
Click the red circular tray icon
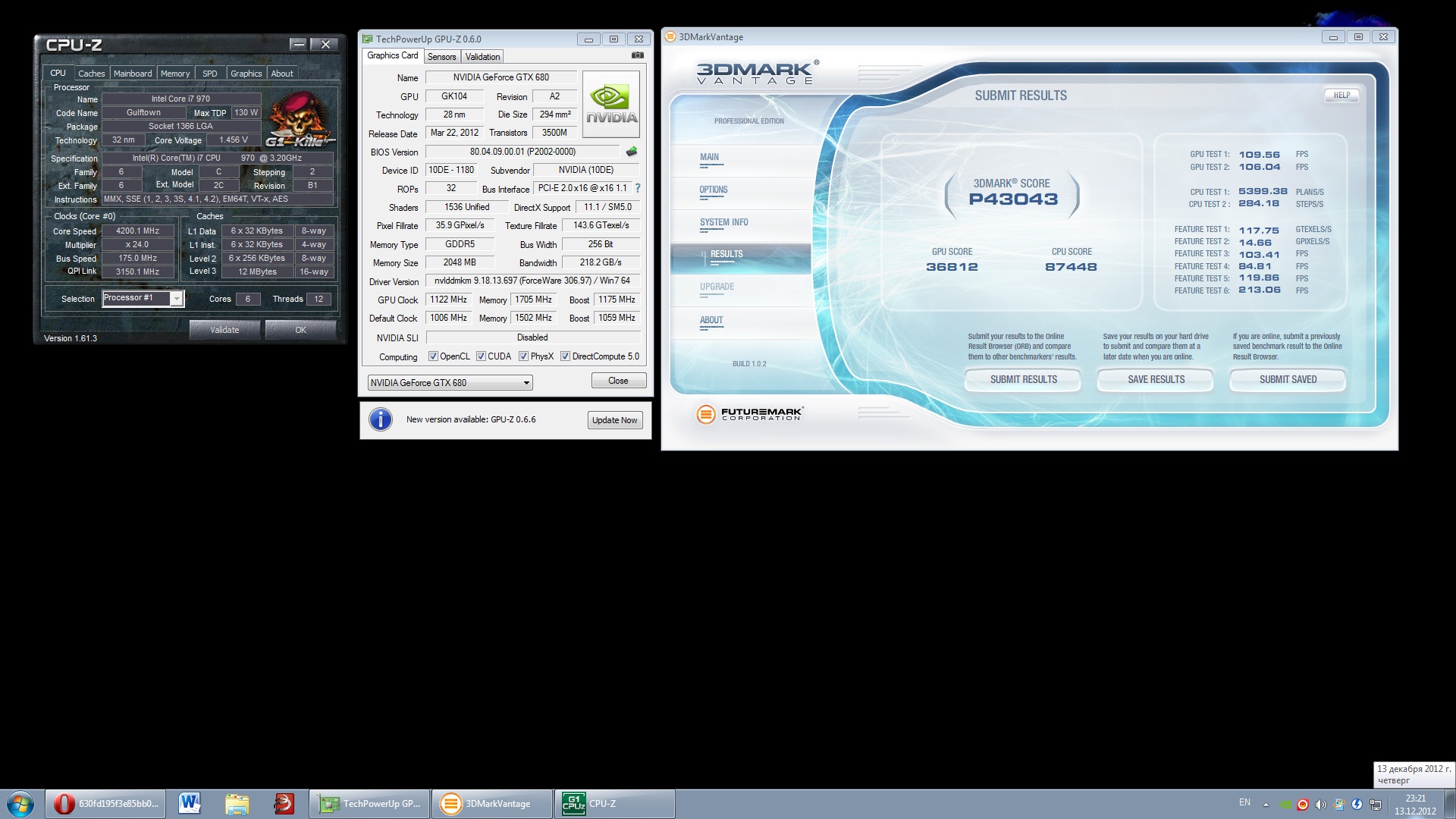[x=1303, y=805]
